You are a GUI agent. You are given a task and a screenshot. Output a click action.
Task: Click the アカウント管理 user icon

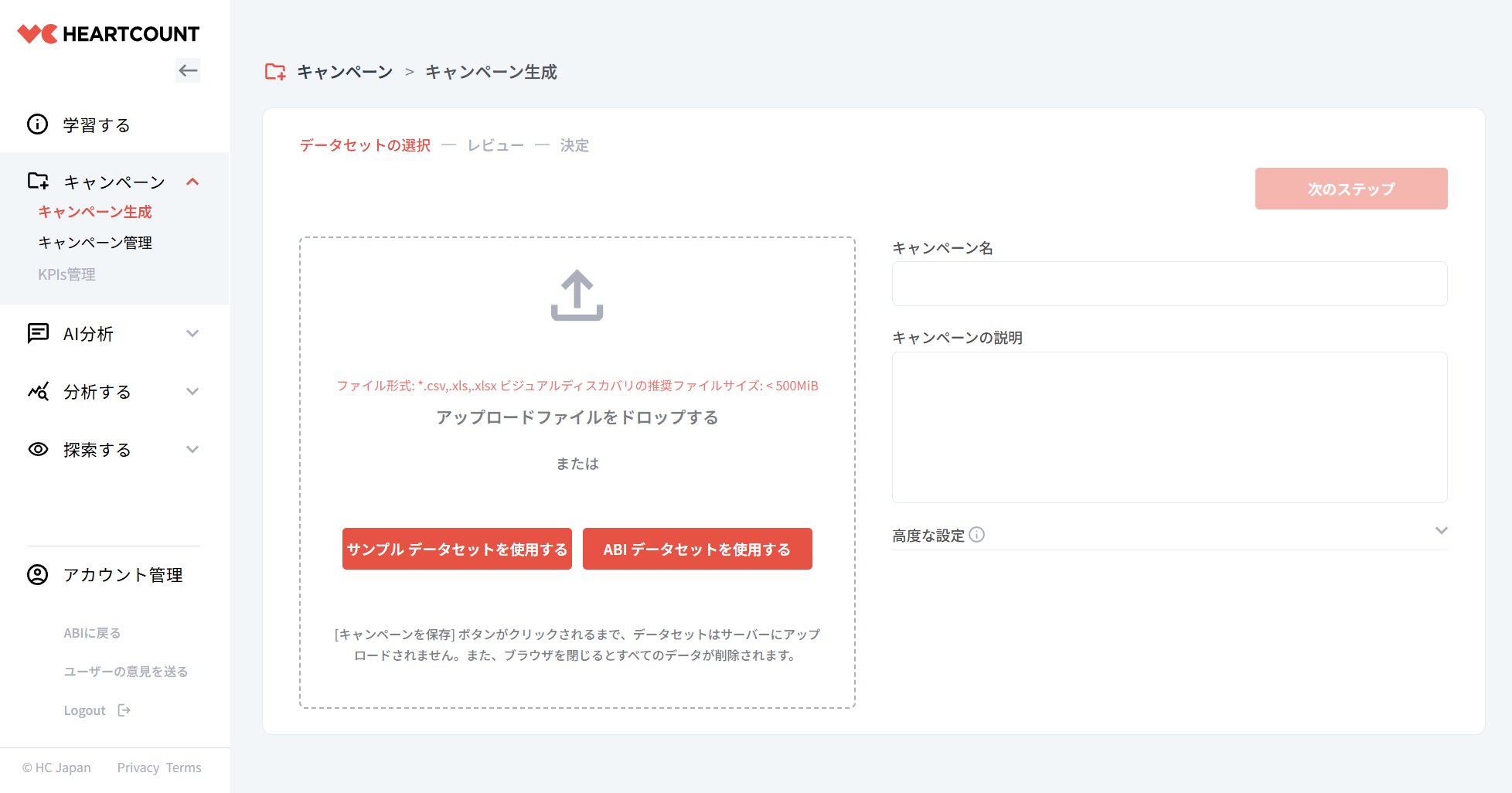pyautogui.click(x=37, y=575)
